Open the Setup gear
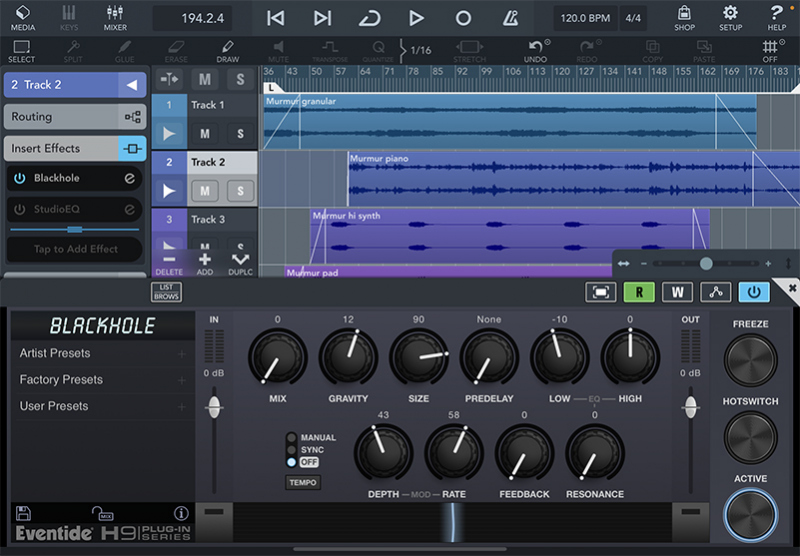 (730, 17)
